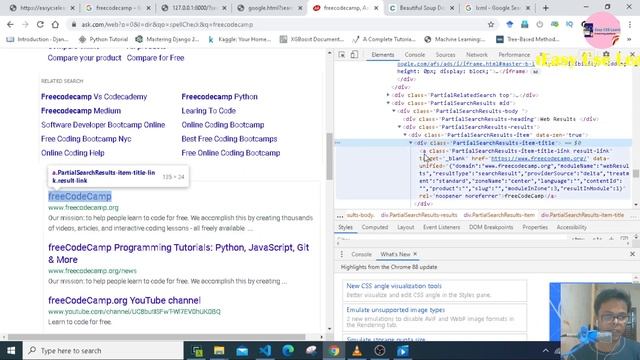Open the DOM Breakpoints tab
The image size is (640, 360).
click(x=491, y=227)
